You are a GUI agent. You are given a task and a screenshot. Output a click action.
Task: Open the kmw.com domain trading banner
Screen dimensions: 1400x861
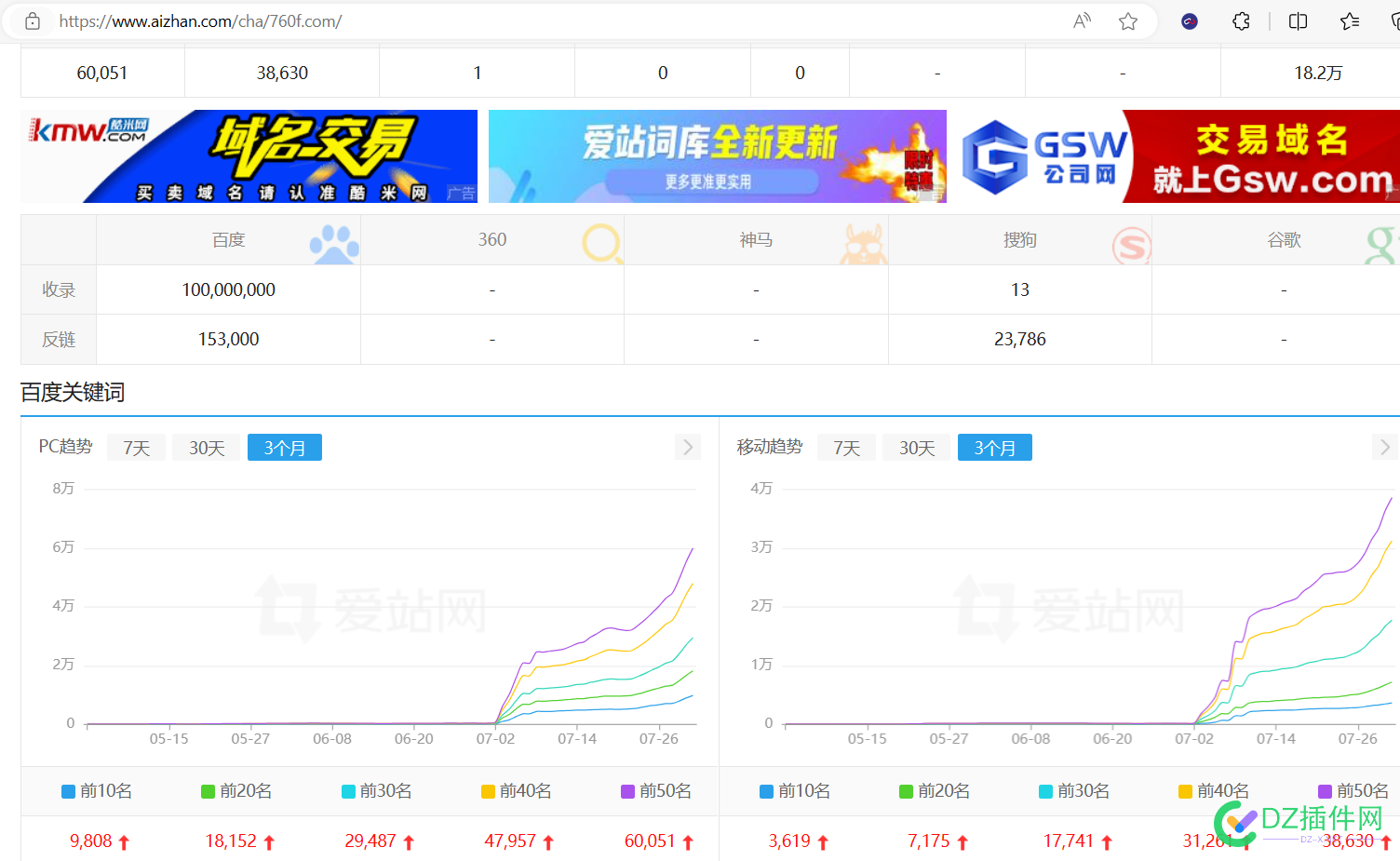tap(249, 156)
